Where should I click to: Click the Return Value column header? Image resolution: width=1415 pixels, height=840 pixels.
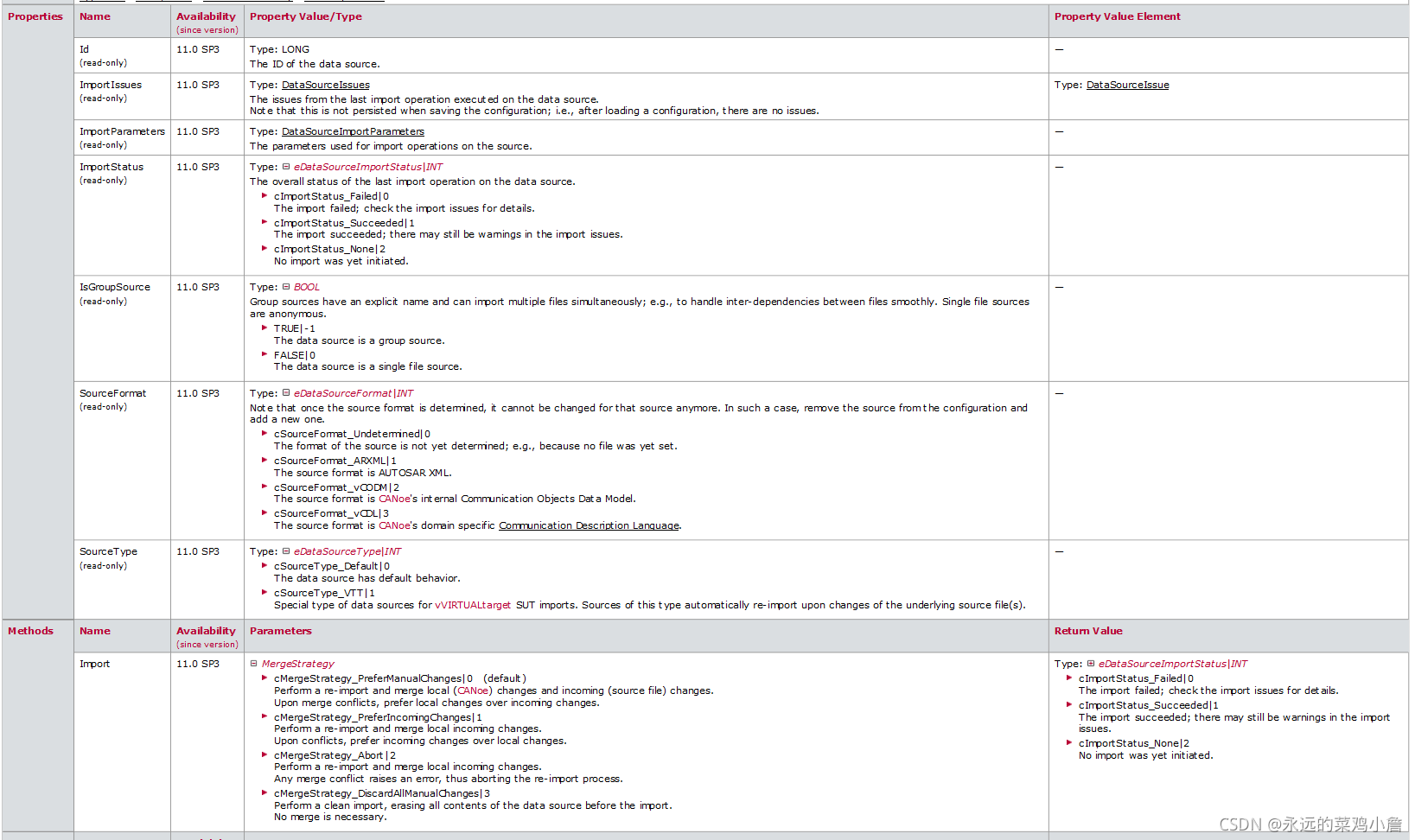pos(1088,631)
